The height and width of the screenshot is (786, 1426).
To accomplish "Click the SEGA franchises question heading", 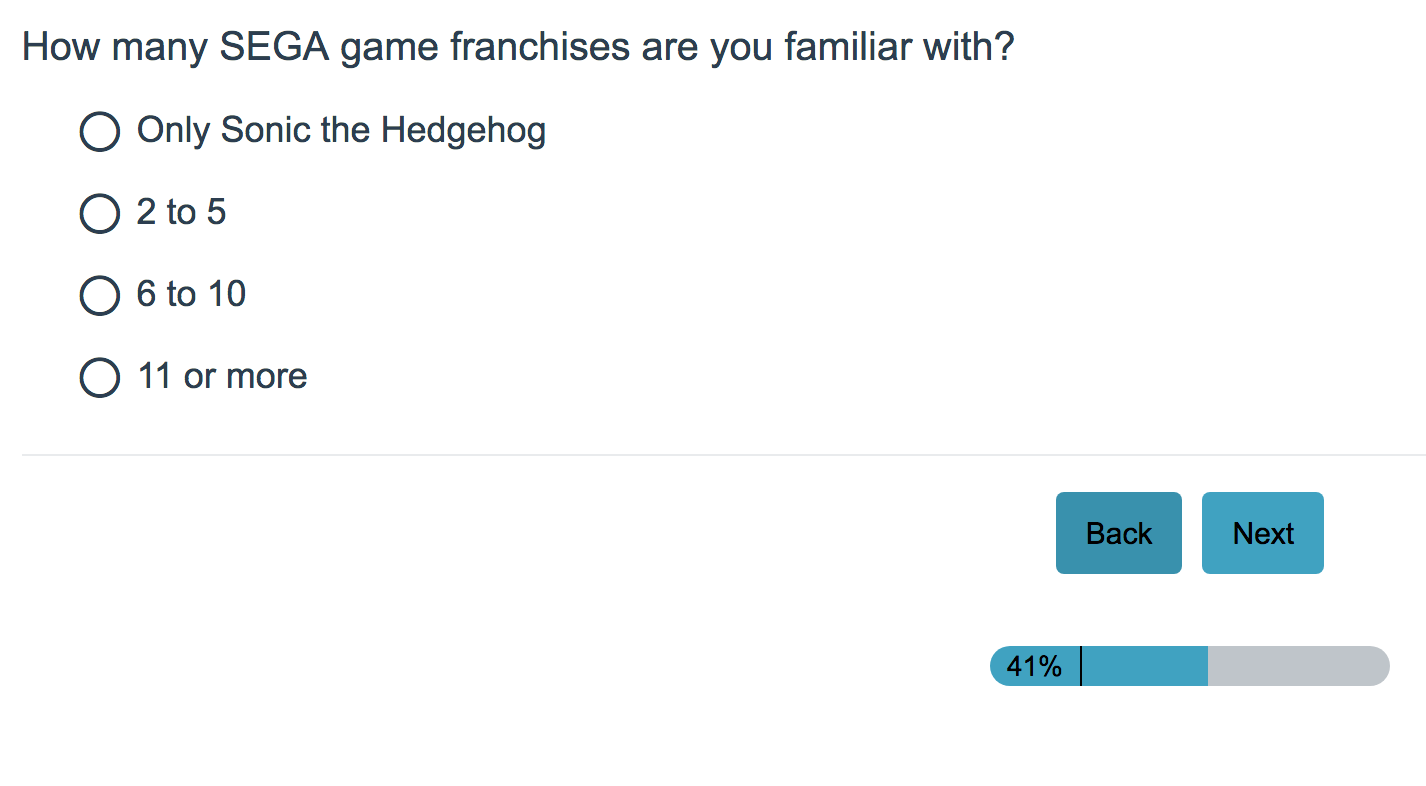I will point(518,47).
